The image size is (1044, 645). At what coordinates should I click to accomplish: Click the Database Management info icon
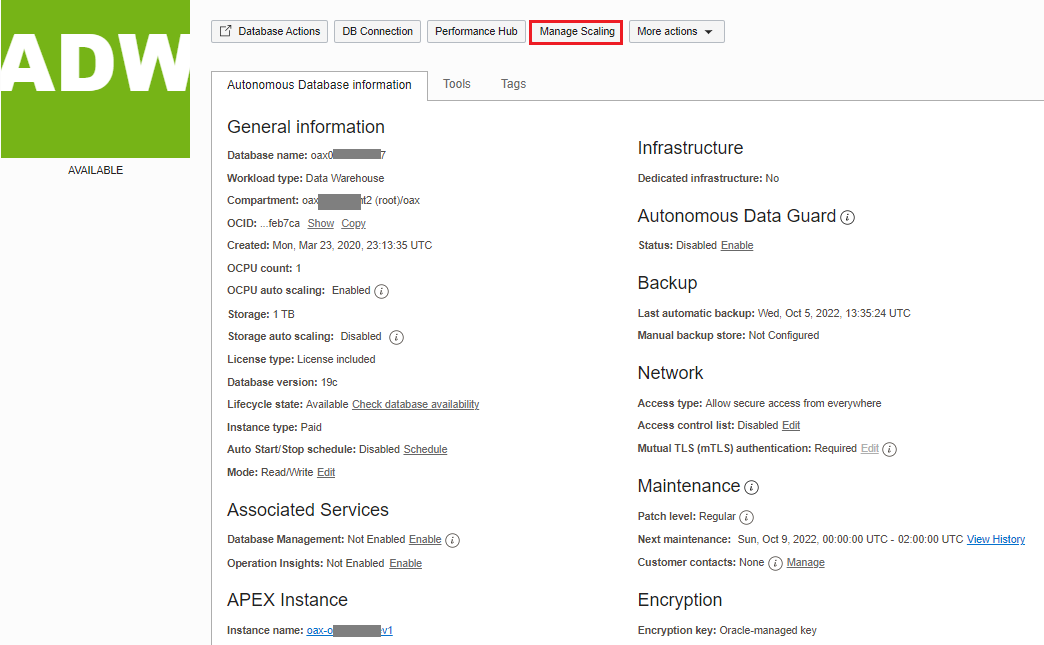(452, 540)
